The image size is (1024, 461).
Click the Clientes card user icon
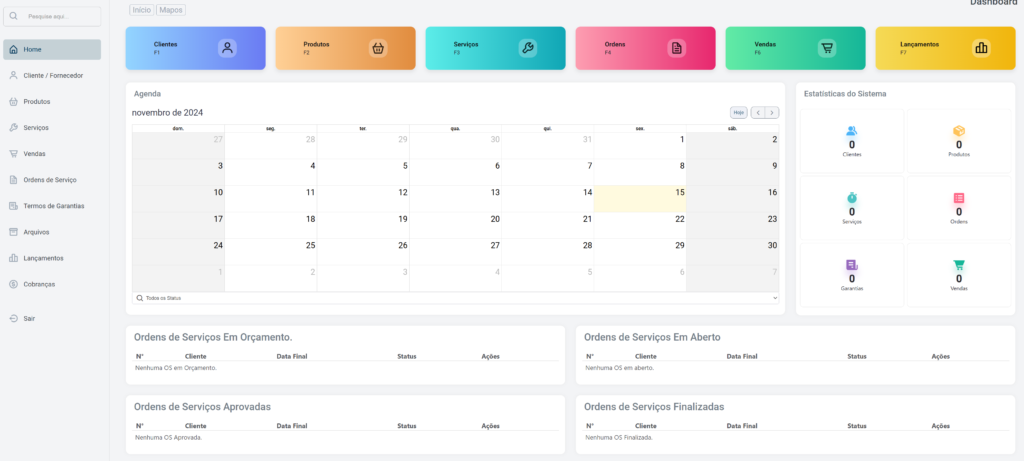coord(228,48)
